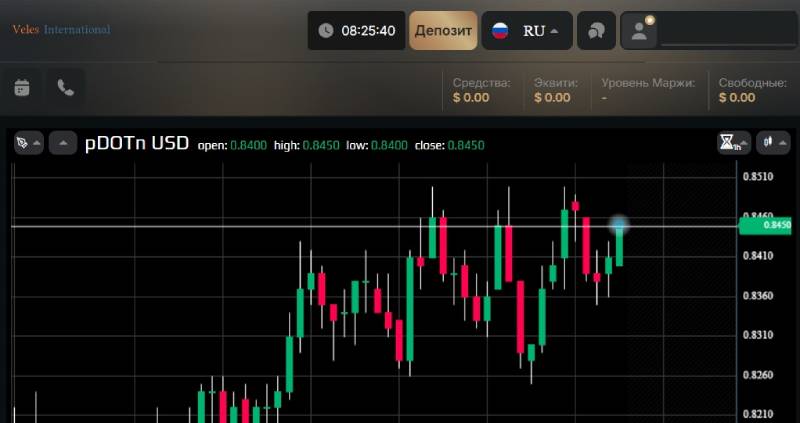Screen dimensions: 800x423
Task: Click the Russian flag icon
Action: click(x=500, y=31)
